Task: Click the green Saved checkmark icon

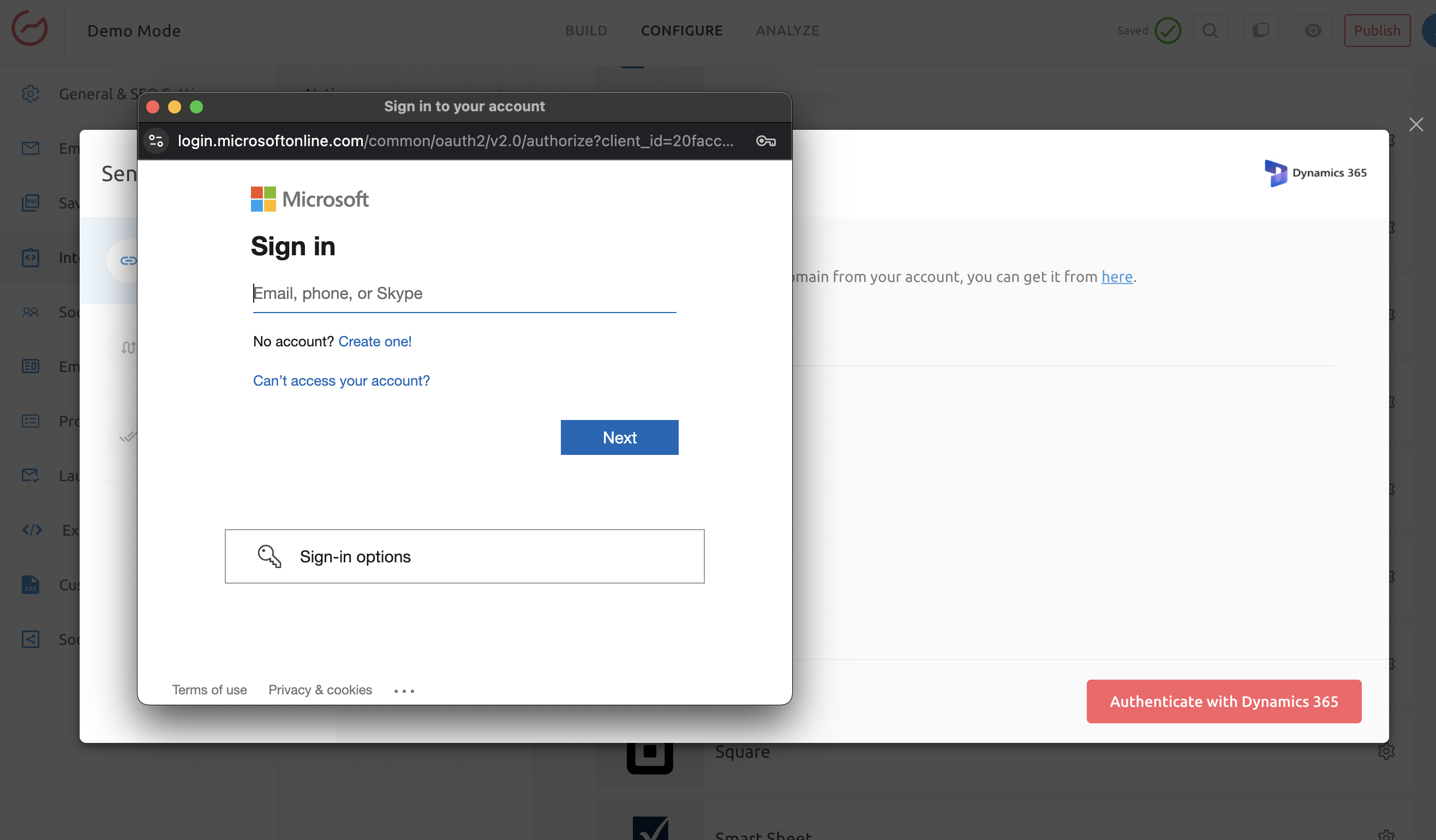Action: [1168, 30]
